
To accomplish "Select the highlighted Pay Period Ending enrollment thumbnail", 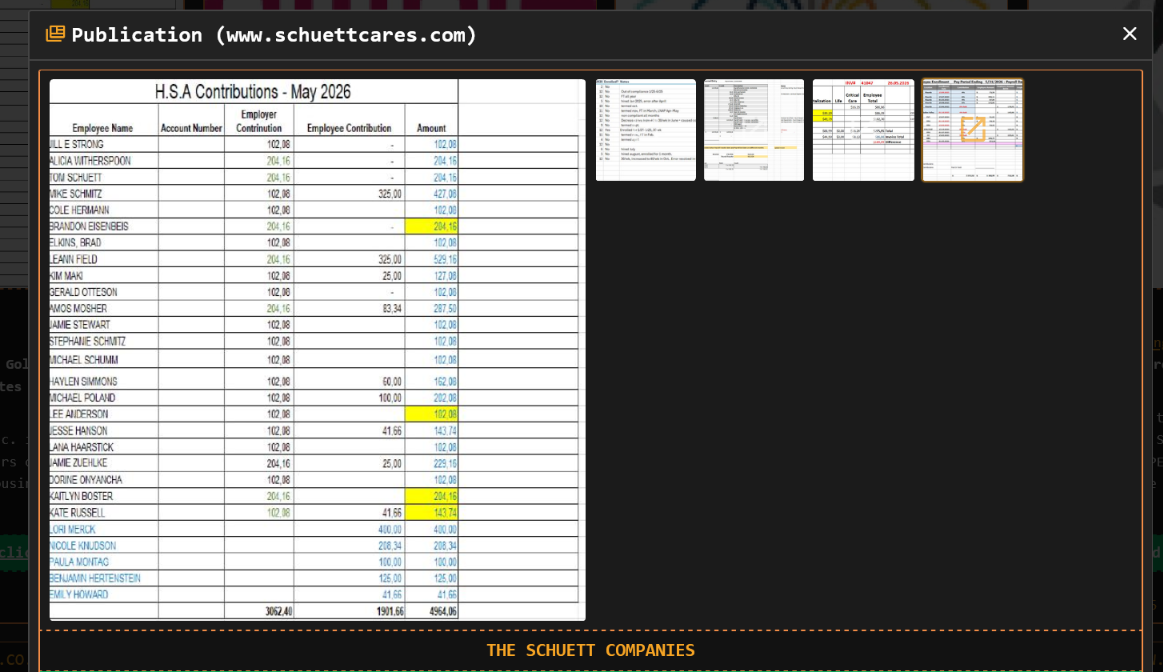I will point(972,130).
